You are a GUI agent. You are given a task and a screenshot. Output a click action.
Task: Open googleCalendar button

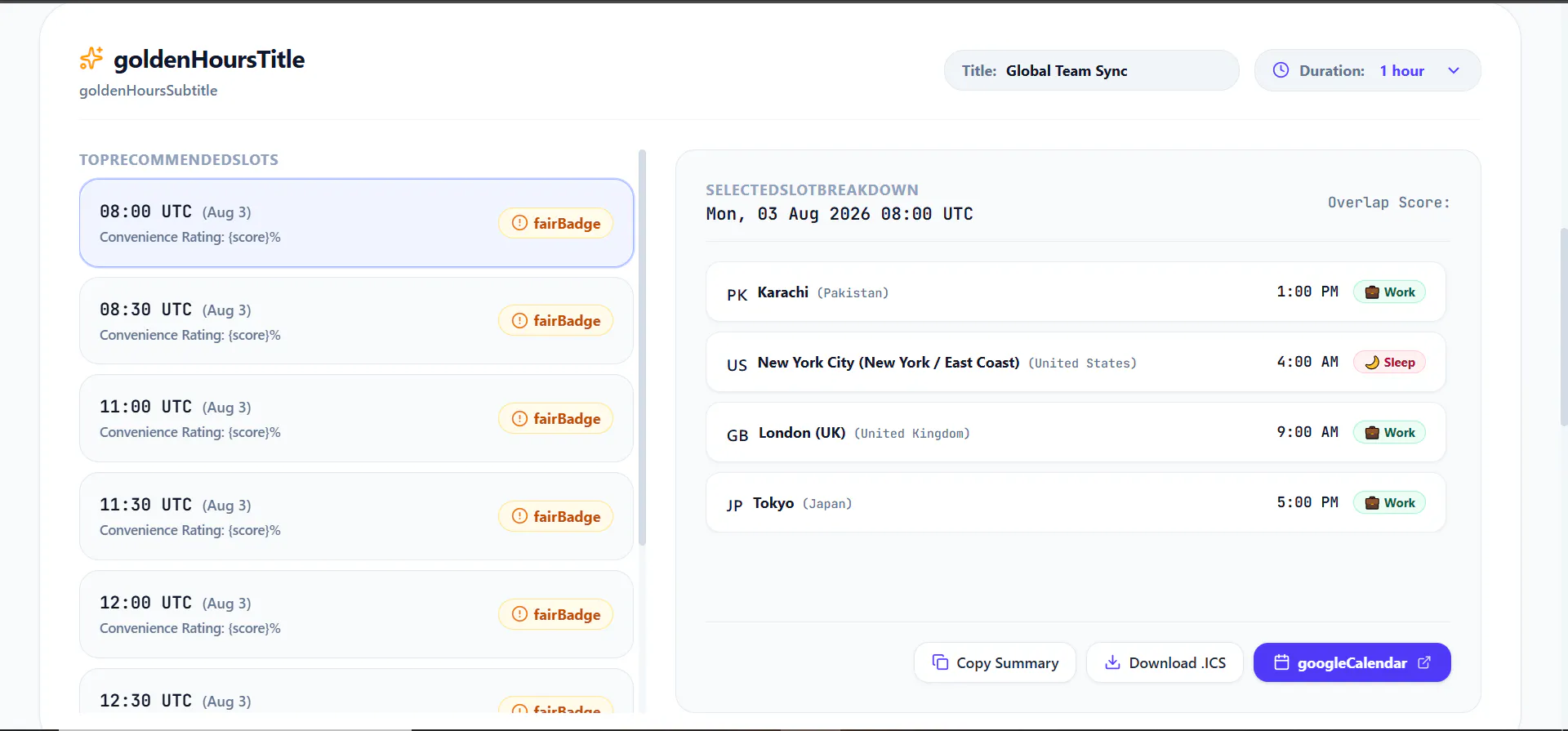pyautogui.click(x=1352, y=662)
